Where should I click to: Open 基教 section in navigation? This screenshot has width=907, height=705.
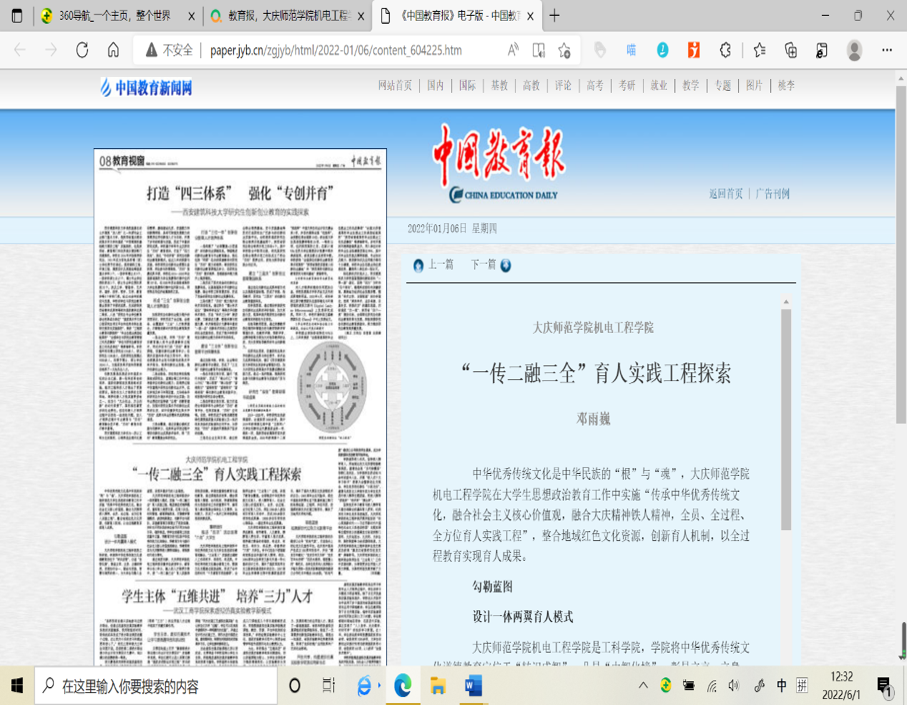(x=499, y=86)
